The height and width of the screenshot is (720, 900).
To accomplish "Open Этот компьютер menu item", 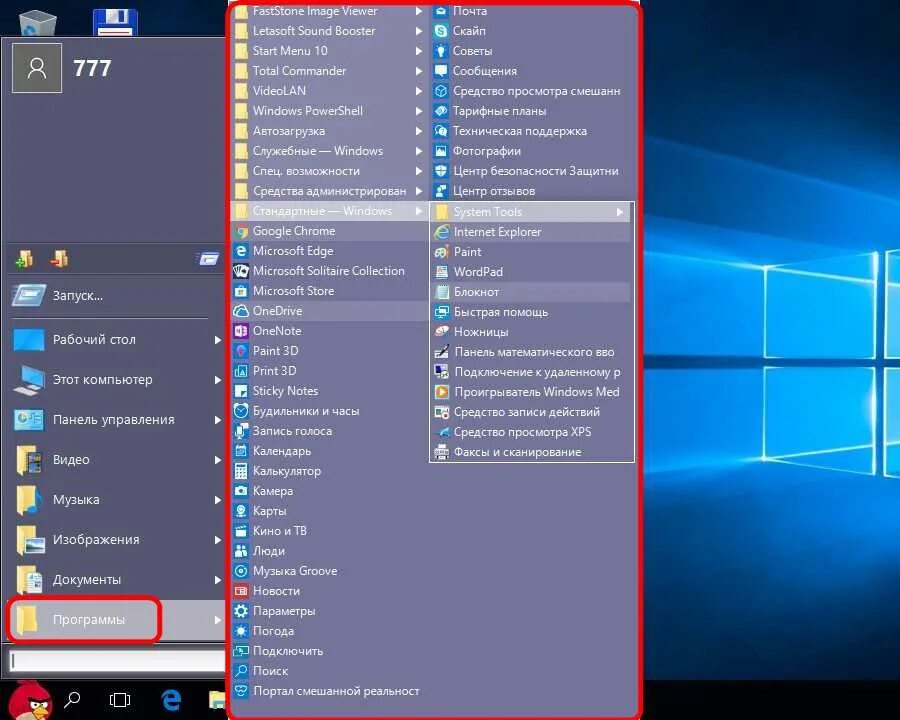I will (117, 380).
